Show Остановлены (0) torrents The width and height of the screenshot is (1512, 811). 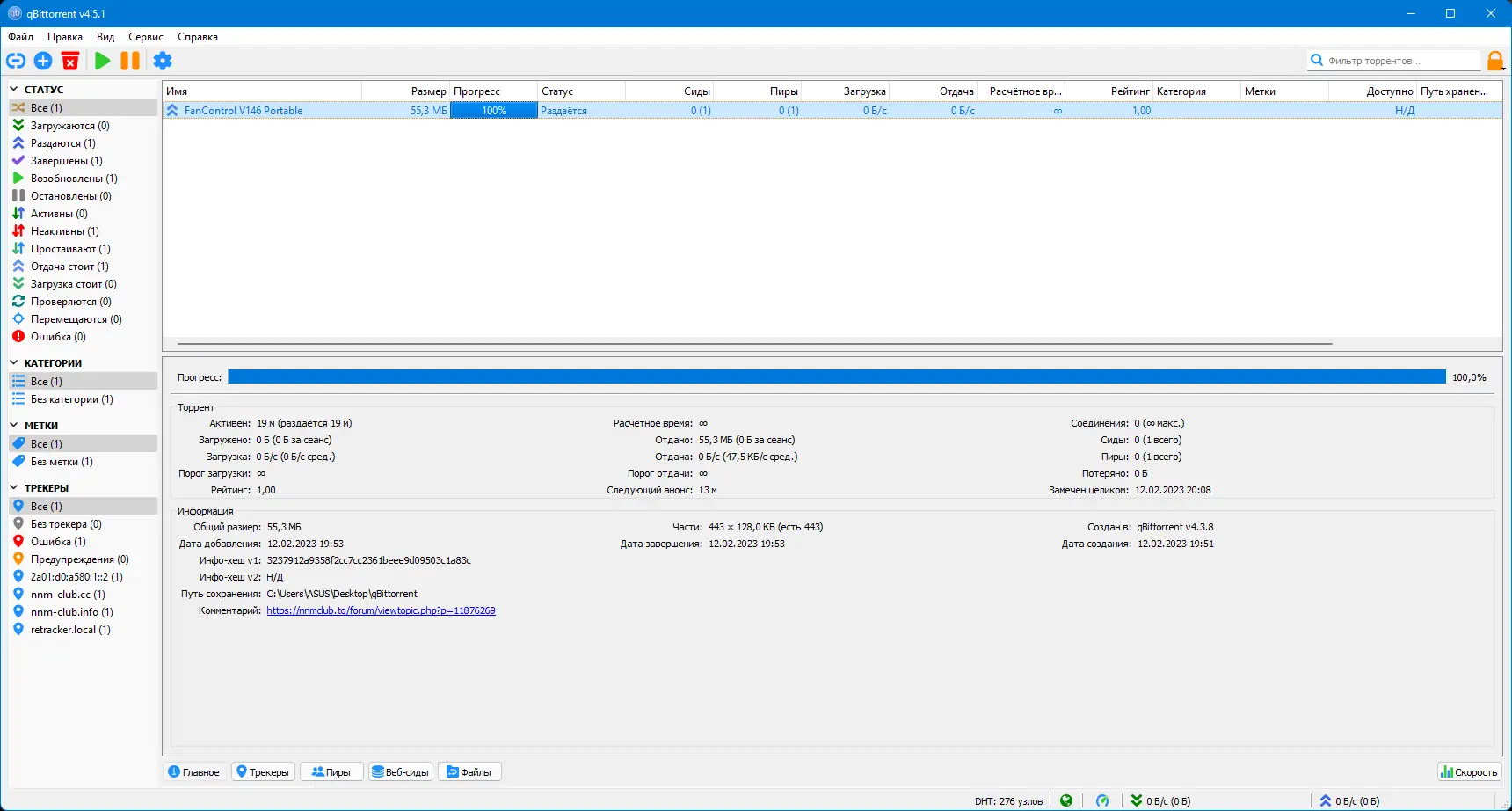point(83,196)
